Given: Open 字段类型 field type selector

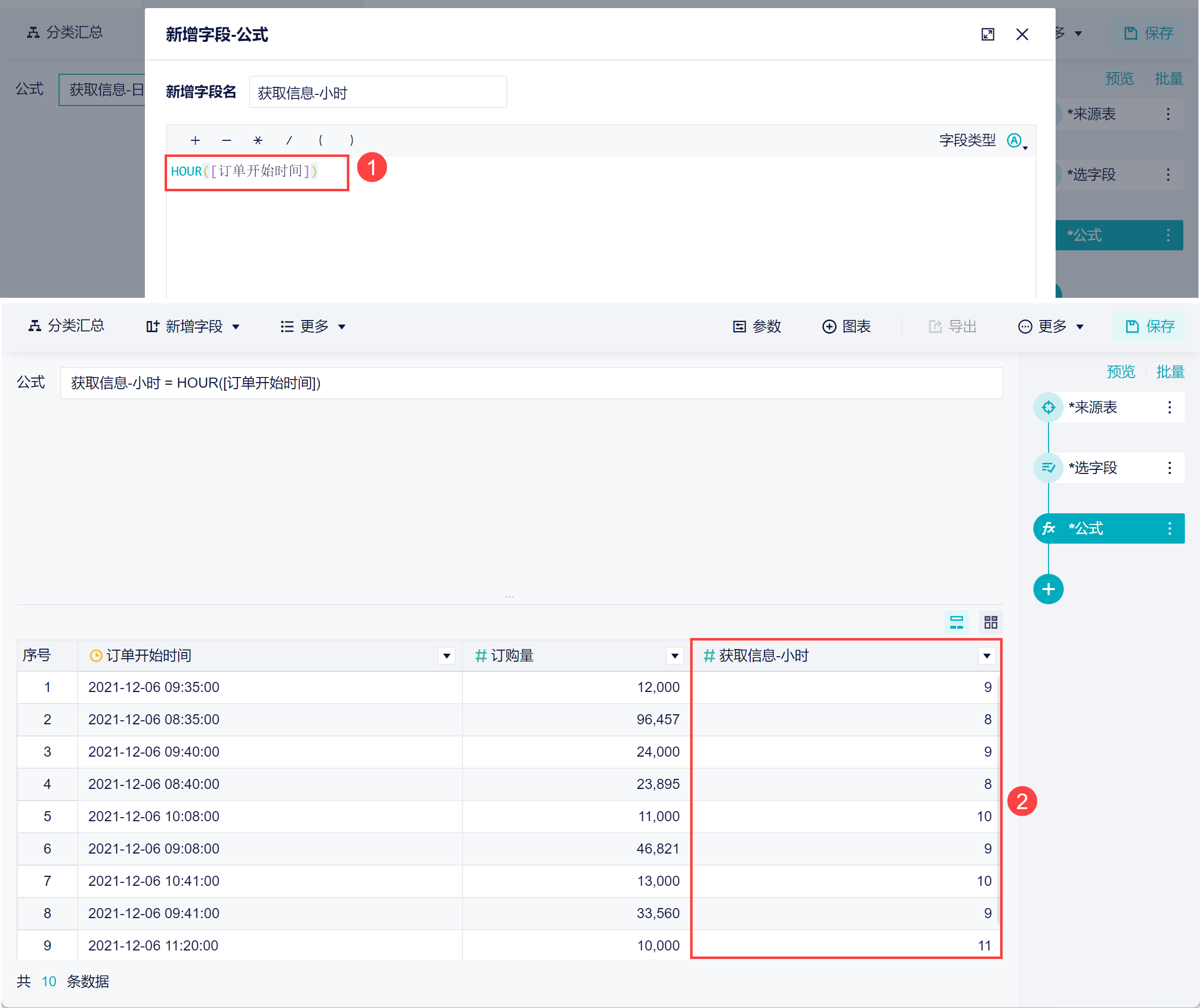Looking at the screenshot, I should click(x=1016, y=140).
